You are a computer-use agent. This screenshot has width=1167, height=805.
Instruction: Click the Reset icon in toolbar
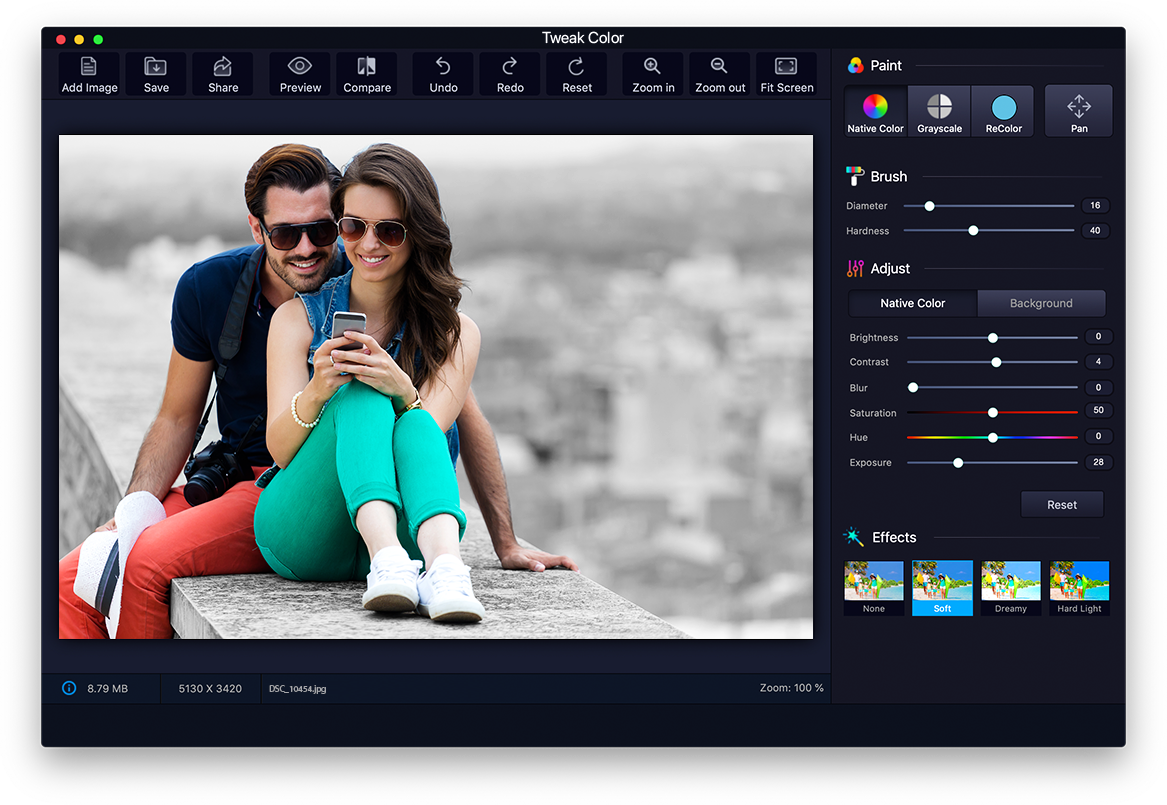point(577,74)
